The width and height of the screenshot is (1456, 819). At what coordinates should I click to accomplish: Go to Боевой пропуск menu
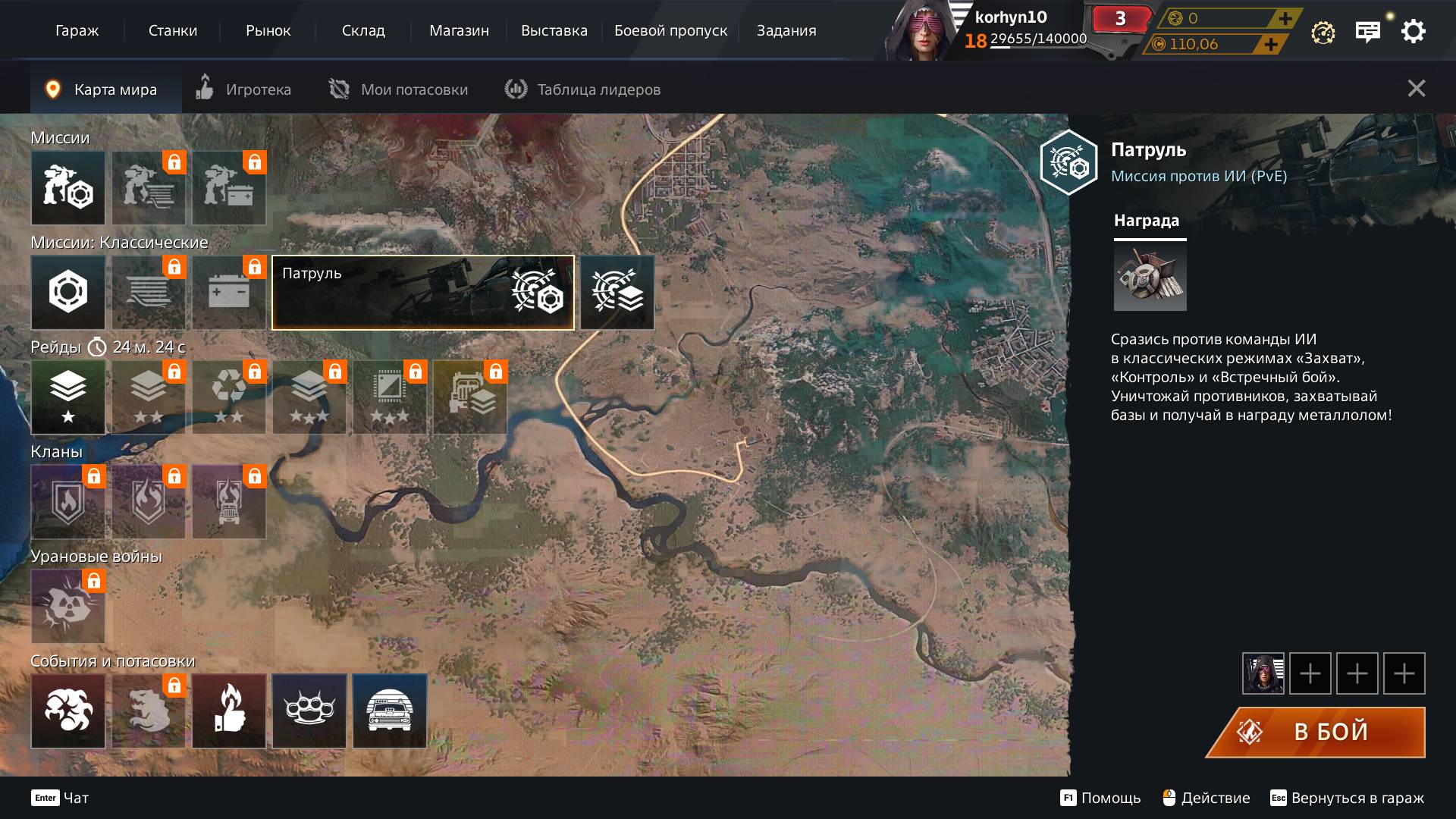tap(670, 31)
